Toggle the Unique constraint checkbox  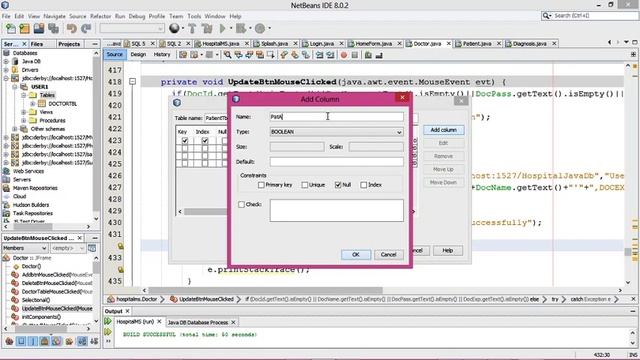click(304, 185)
